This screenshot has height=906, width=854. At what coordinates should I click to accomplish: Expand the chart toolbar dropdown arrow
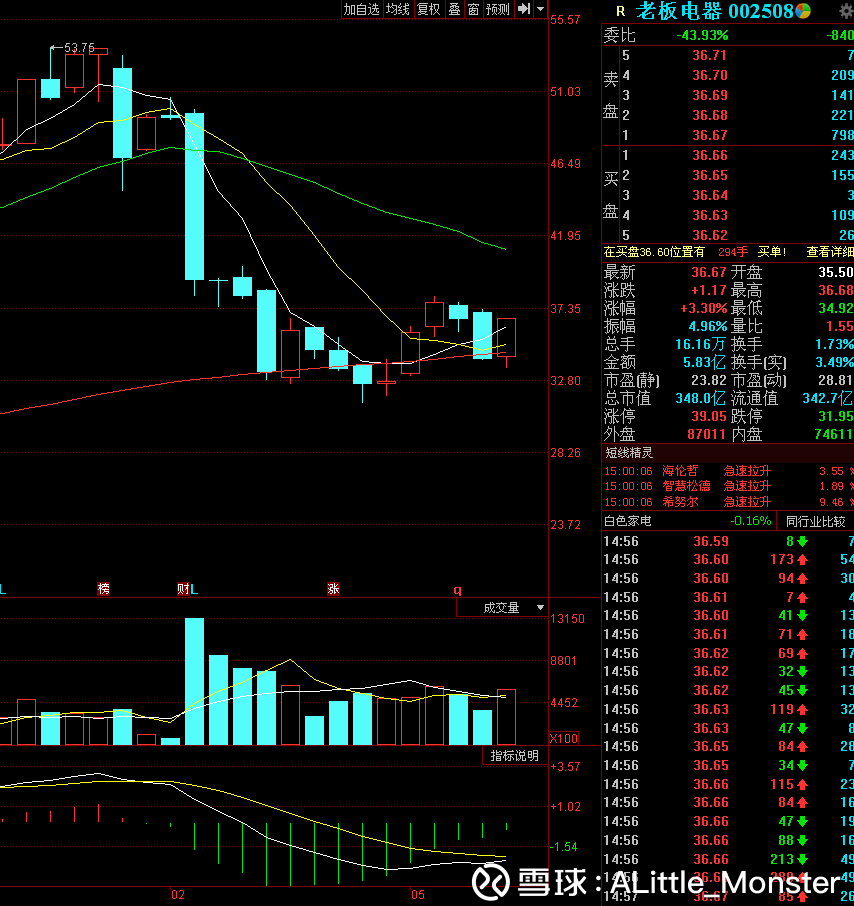pos(540,9)
